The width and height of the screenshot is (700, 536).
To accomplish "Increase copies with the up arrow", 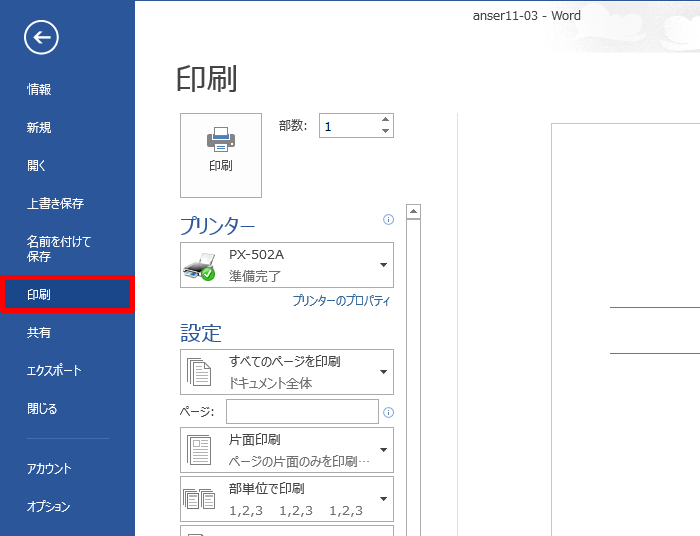I will coord(385,120).
